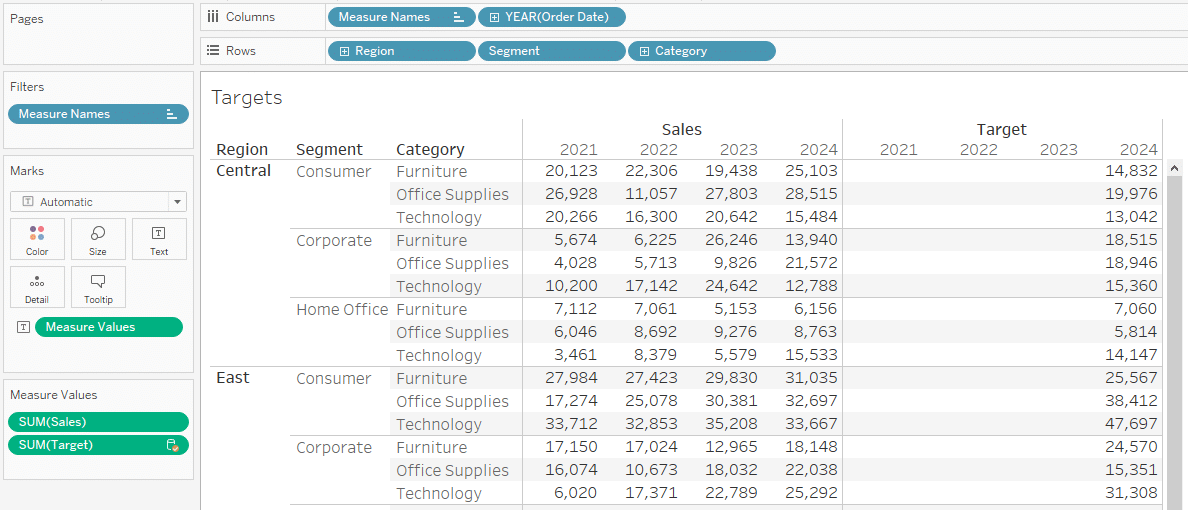The width and height of the screenshot is (1188, 510).
Task: Select the SUM(Sales) measure pill
Action: coord(98,422)
